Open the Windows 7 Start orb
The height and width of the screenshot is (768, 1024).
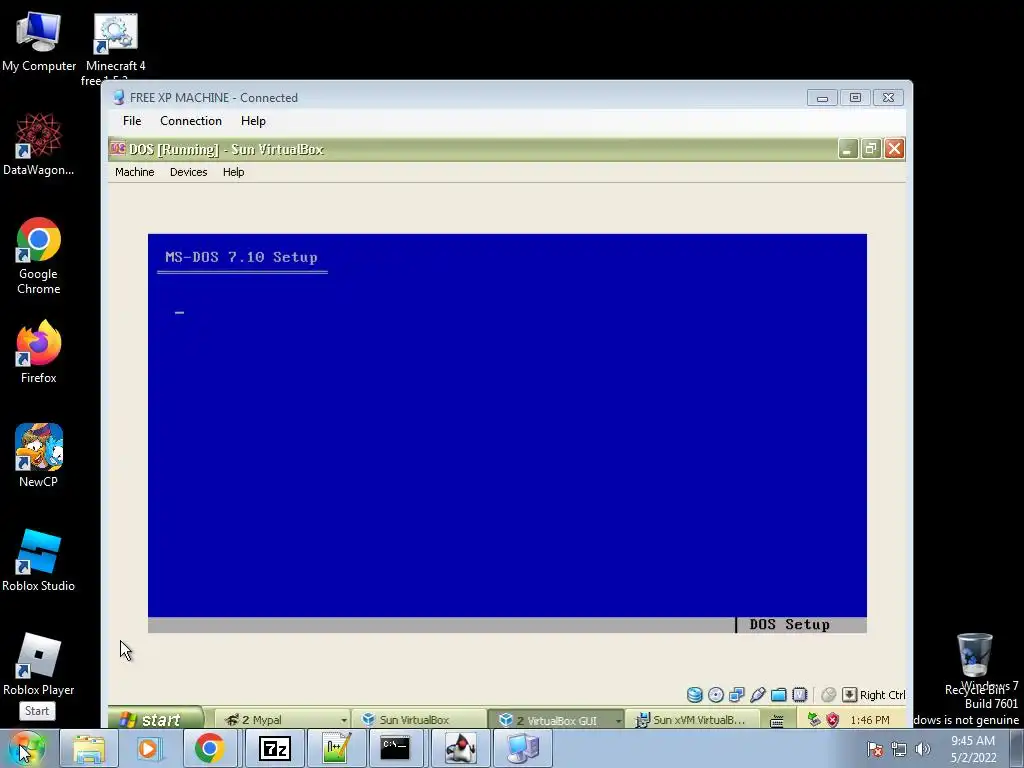coord(27,748)
